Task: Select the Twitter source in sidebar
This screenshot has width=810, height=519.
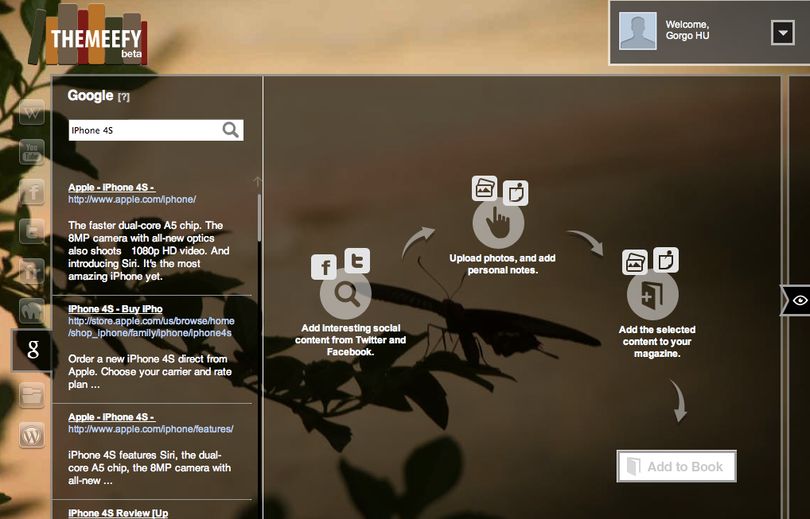Action: coord(32,231)
